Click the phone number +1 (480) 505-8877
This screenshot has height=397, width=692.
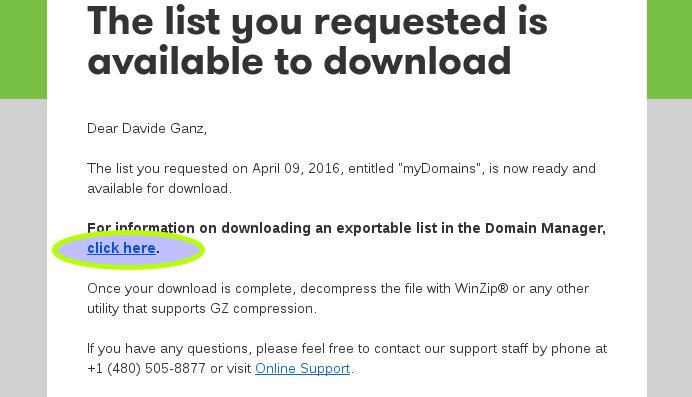pyautogui.click(x=147, y=368)
